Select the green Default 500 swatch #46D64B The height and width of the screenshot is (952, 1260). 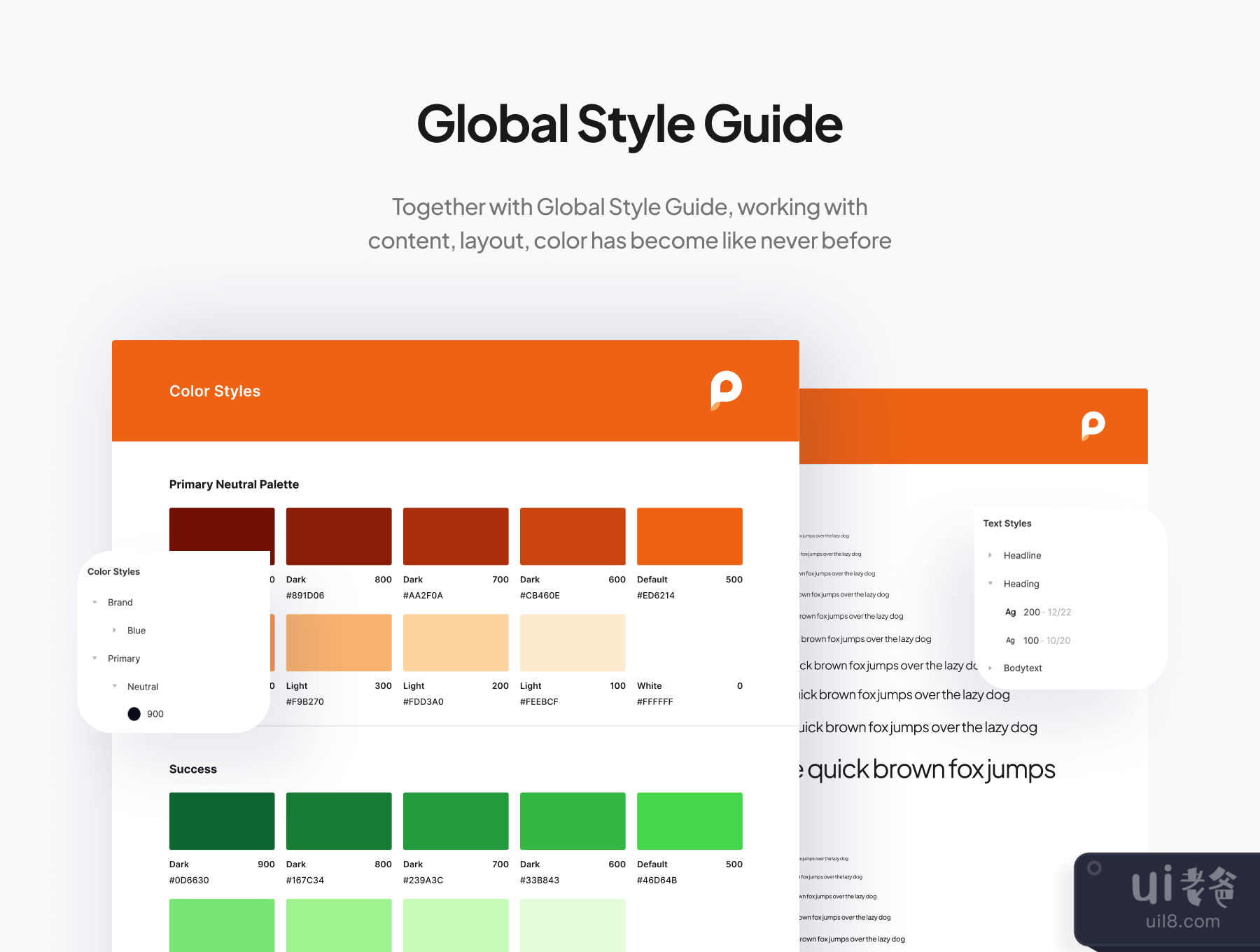click(689, 821)
